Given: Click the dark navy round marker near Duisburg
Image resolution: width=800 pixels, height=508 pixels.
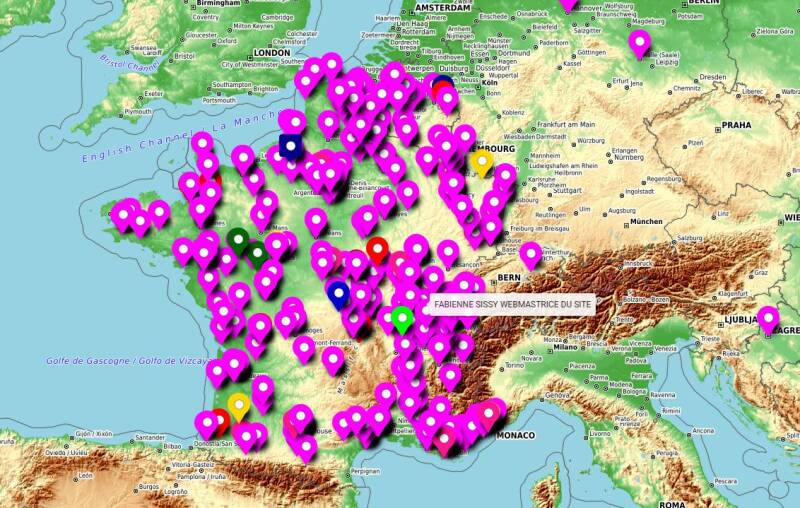Looking at the screenshot, I should [444, 80].
